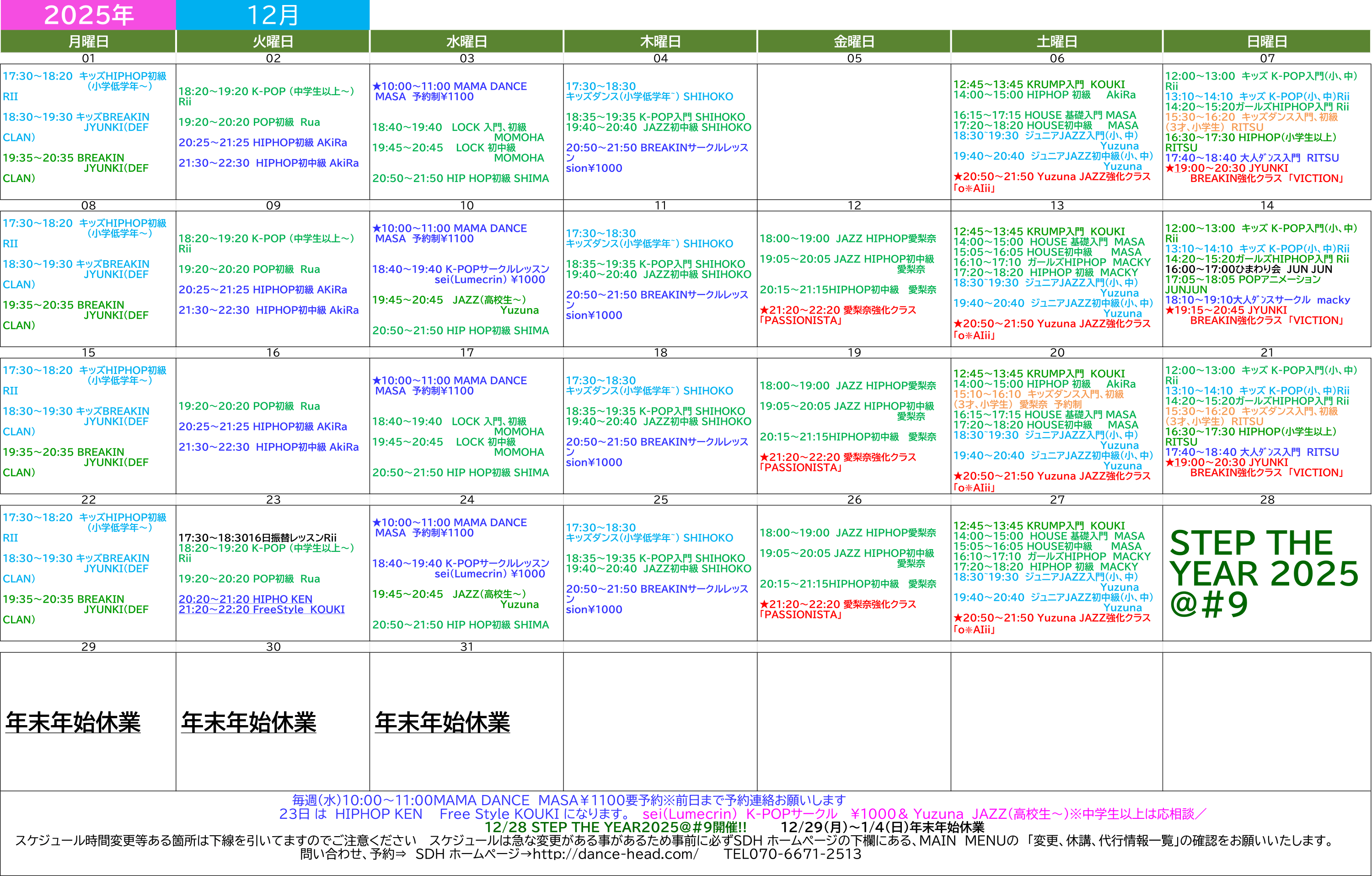Screen dimensions: 1372x876
Task: Click underlined 21:20~22:20 FreeStyle KOUKI entry
Action: (262, 609)
